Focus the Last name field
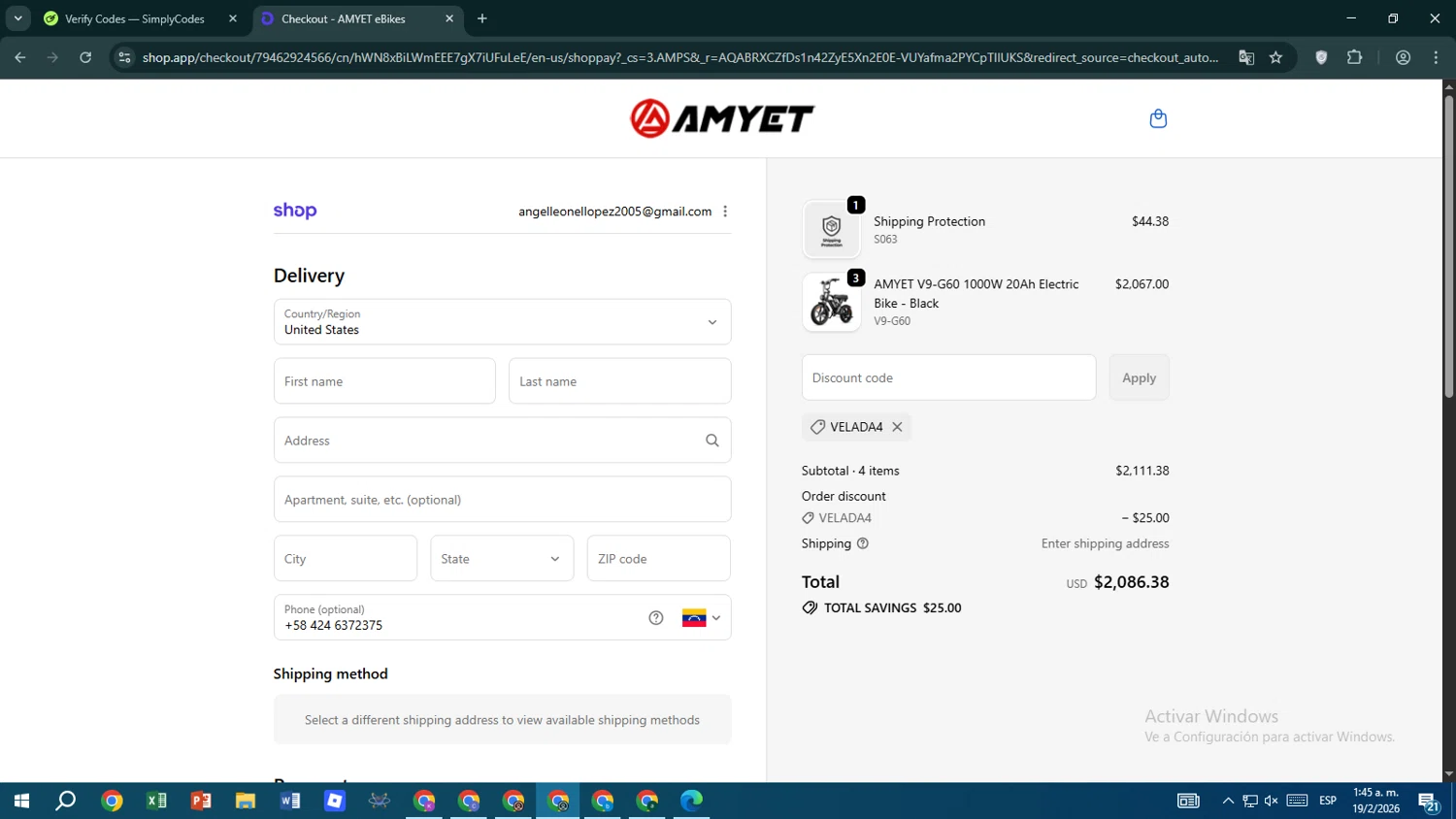 point(619,381)
